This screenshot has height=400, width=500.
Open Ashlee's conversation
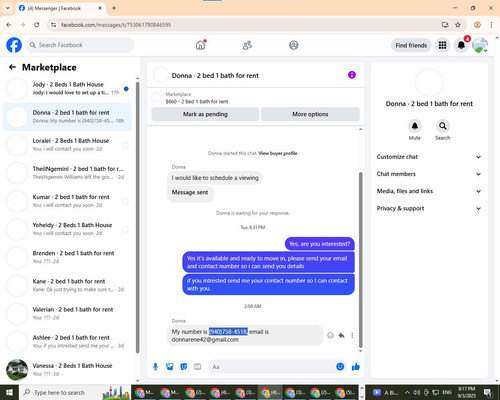[68, 342]
